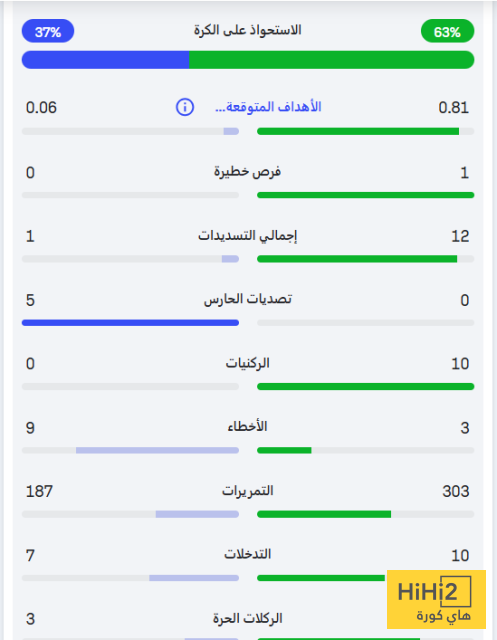Click the green segment of possession bar
Screen dimensions: 497x640
pos(331,60)
